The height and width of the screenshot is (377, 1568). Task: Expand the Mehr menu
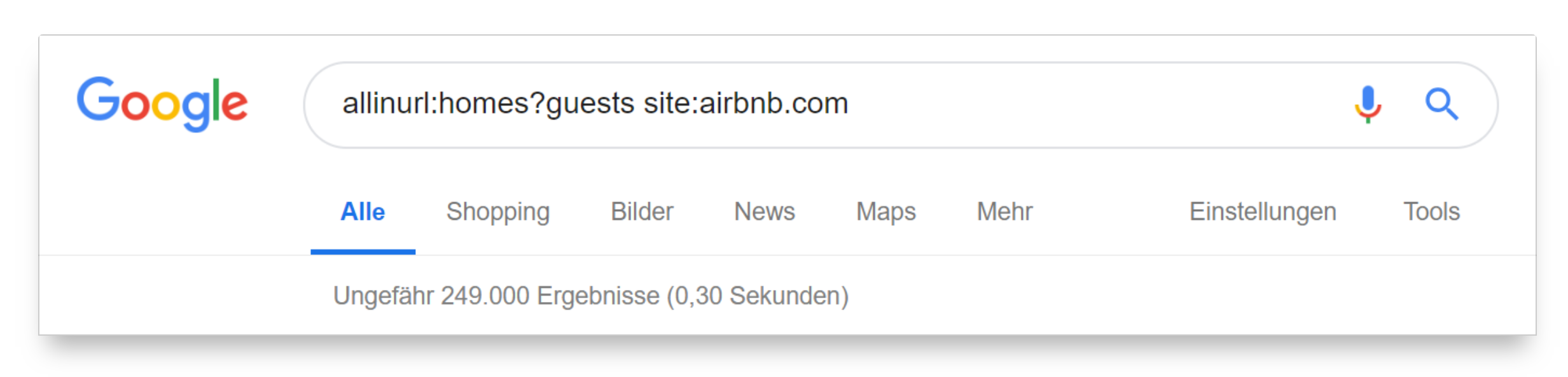pyautogui.click(x=1004, y=212)
